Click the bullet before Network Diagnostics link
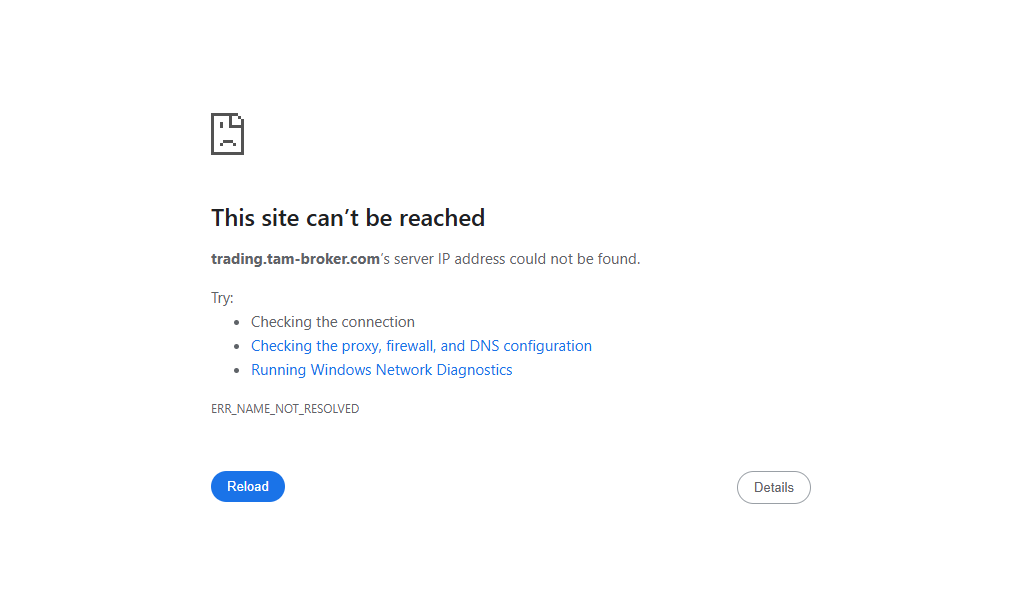The image size is (1023, 598). 237,371
